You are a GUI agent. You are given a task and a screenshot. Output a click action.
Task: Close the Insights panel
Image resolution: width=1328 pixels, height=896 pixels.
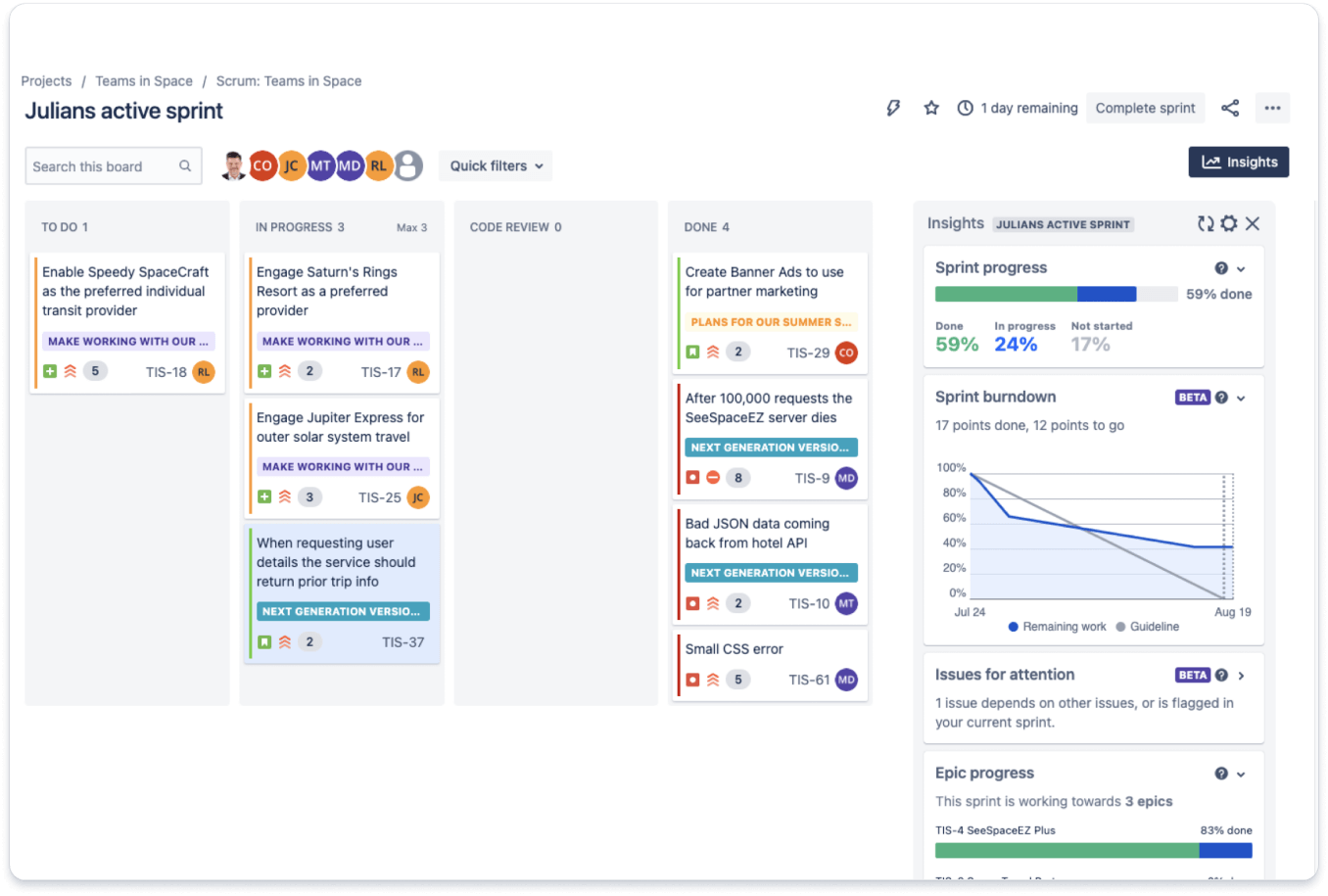[1253, 223]
